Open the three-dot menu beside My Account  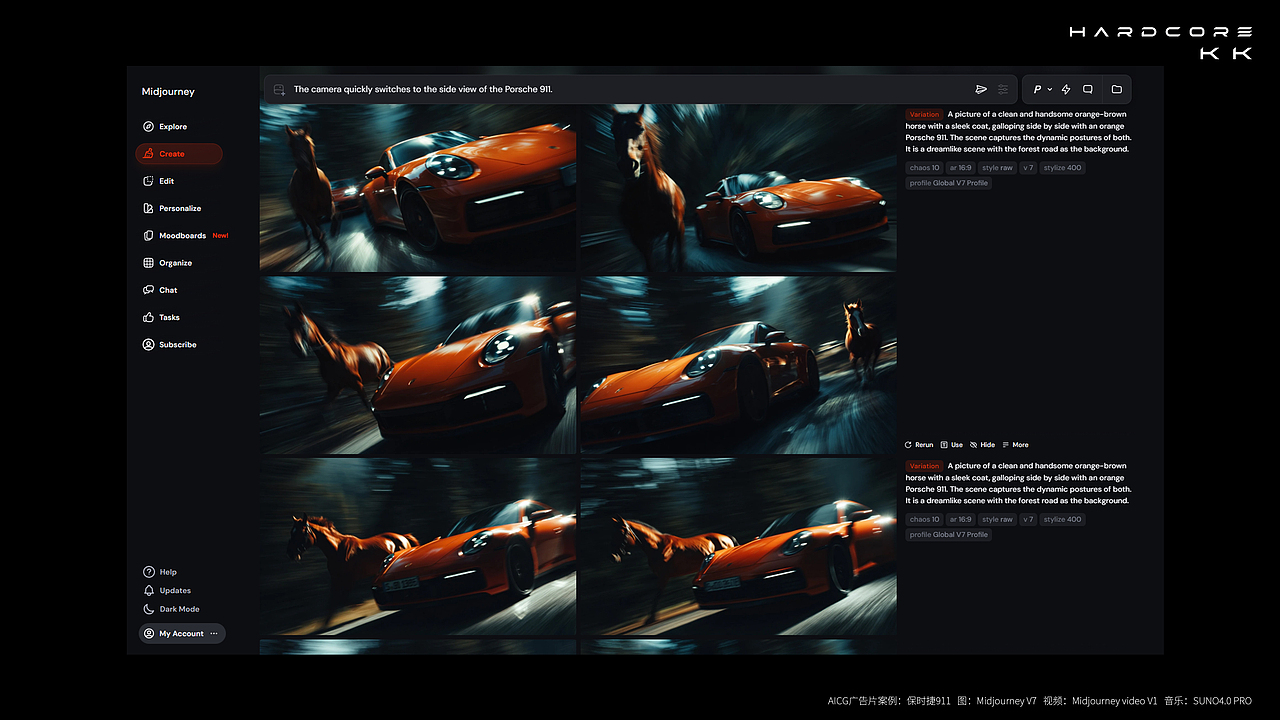tap(214, 634)
